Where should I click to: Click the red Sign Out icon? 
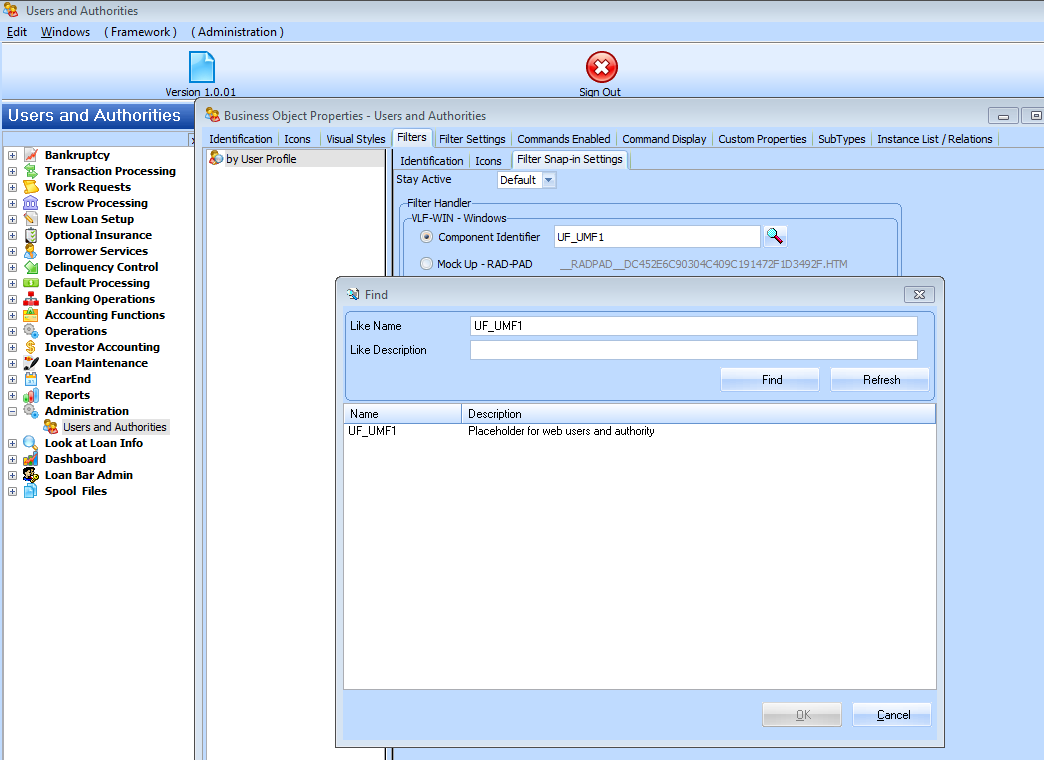pyautogui.click(x=601, y=68)
